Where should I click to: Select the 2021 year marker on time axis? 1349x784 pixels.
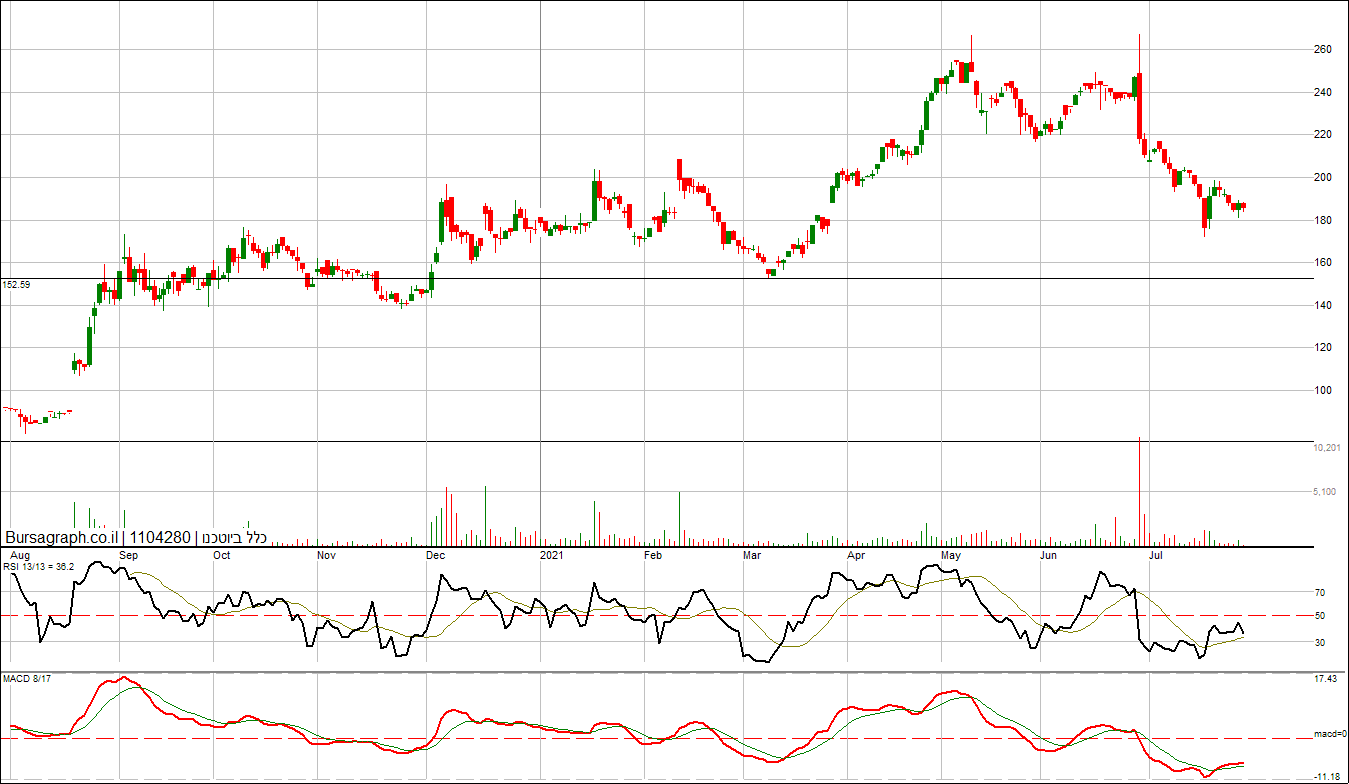coord(552,554)
